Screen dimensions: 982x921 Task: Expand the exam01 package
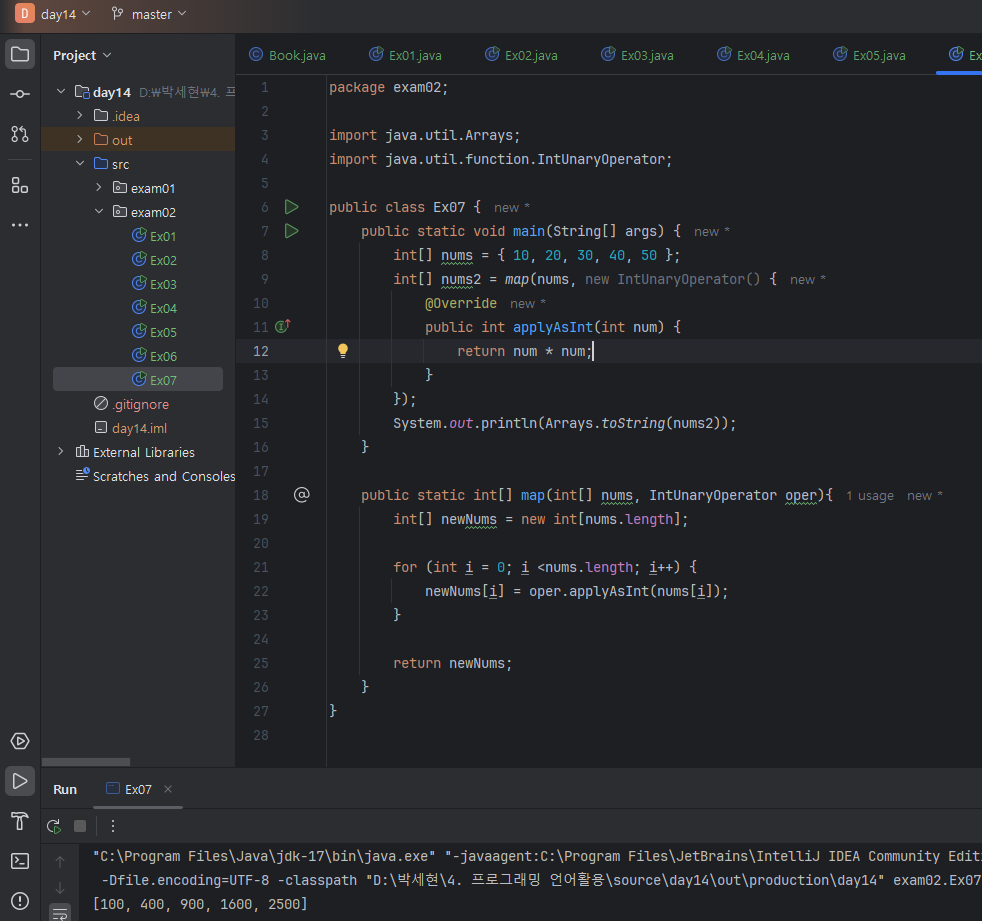tap(98, 187)
